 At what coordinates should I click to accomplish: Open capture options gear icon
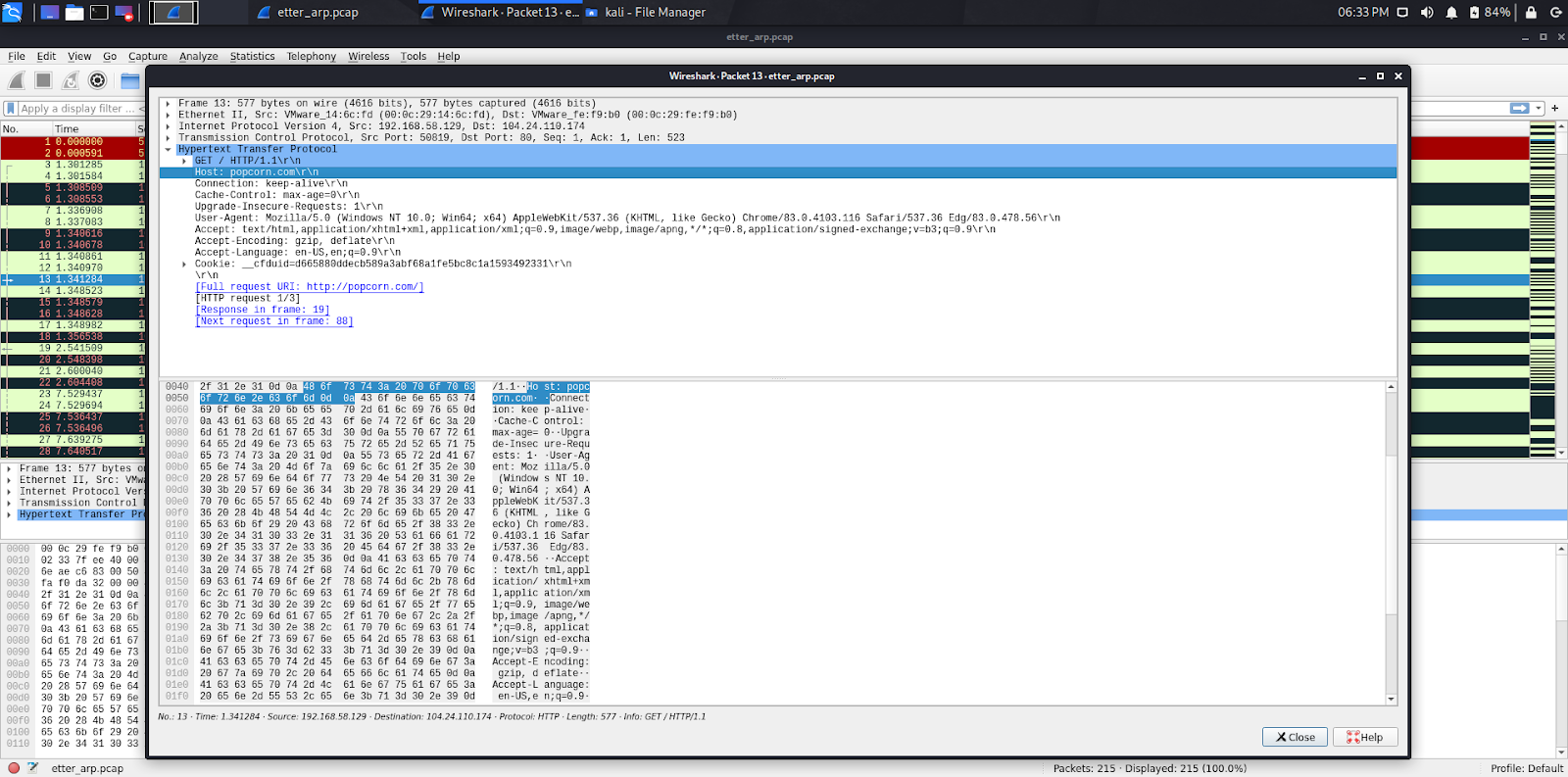click(x=97, y=80)
